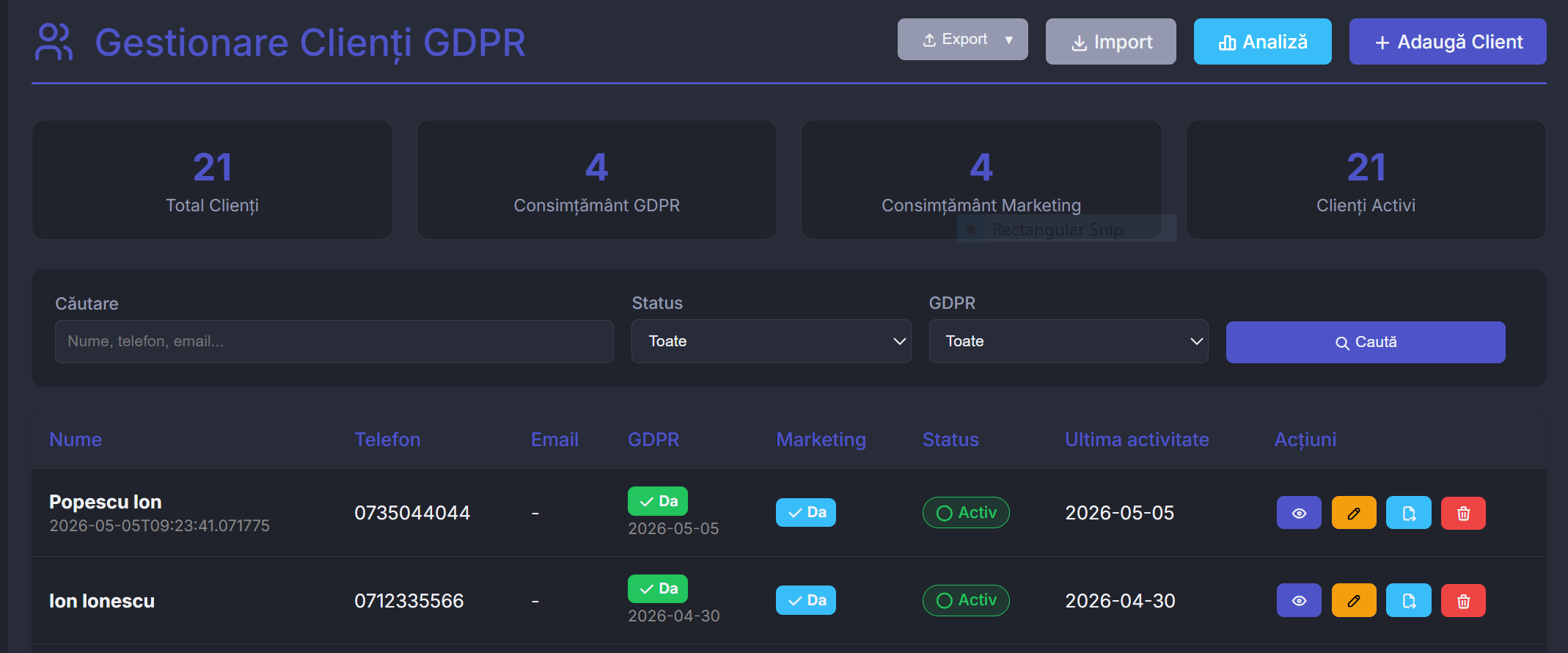The height and width of the screenshot is (653, 1568).
Task: Click the Acțiuni column header
Action: (1305, 439)
